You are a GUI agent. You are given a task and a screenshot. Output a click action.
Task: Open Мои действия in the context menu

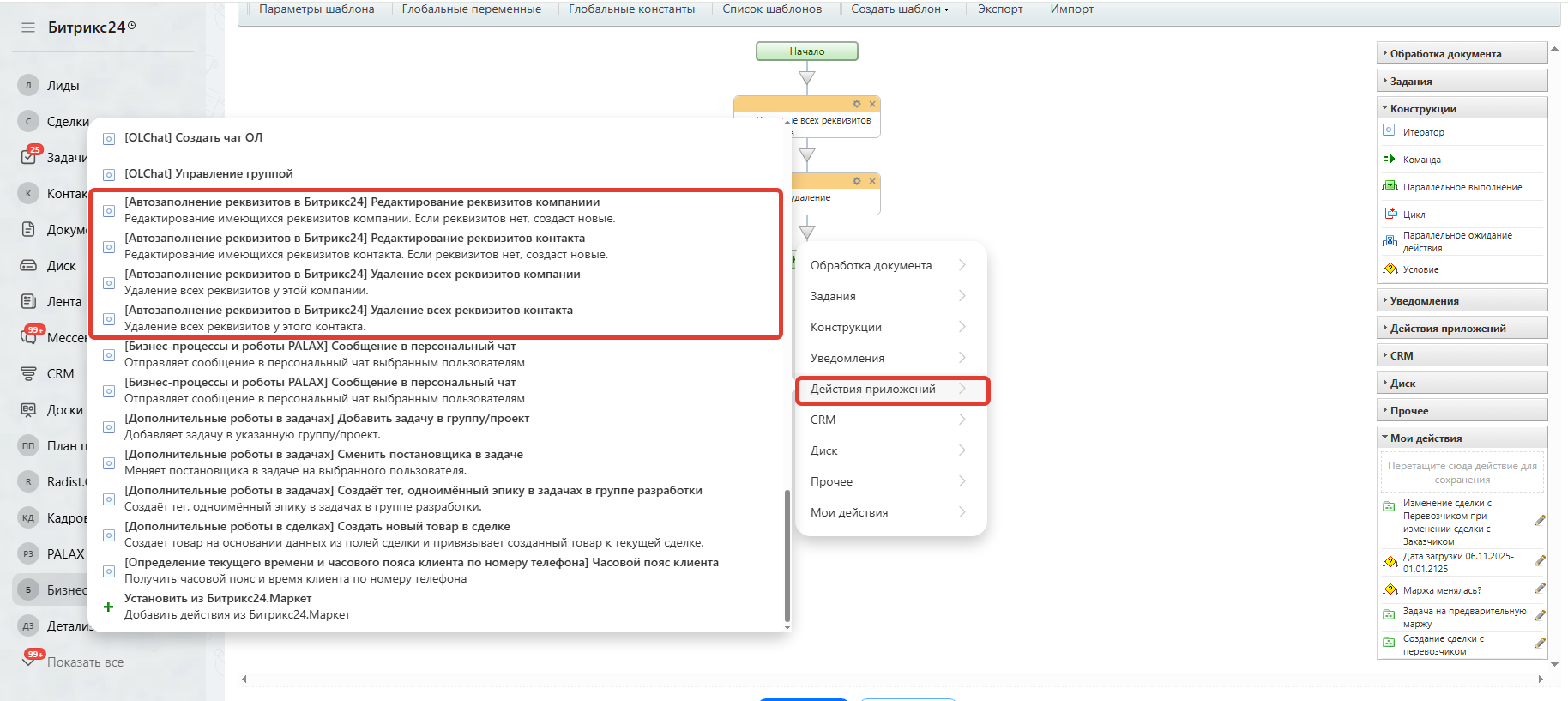(x=891, y=512)
